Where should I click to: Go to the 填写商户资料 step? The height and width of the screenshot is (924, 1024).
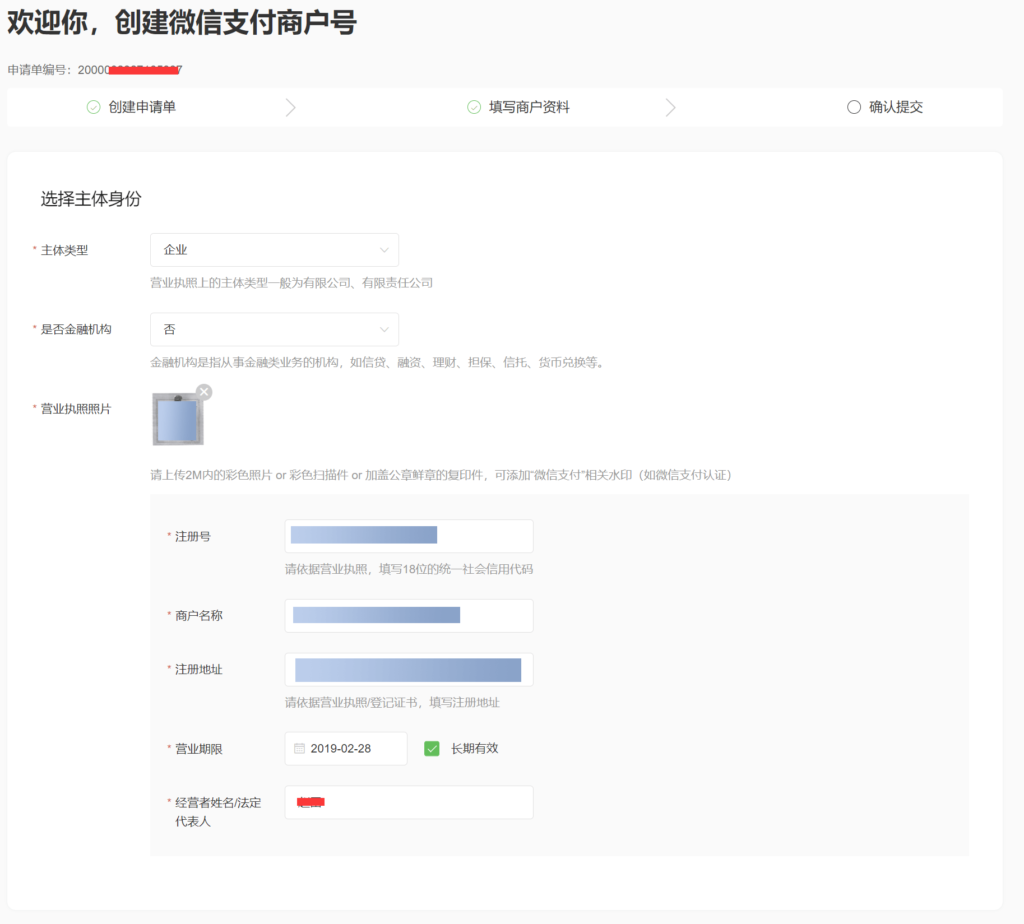coord(529,107)
